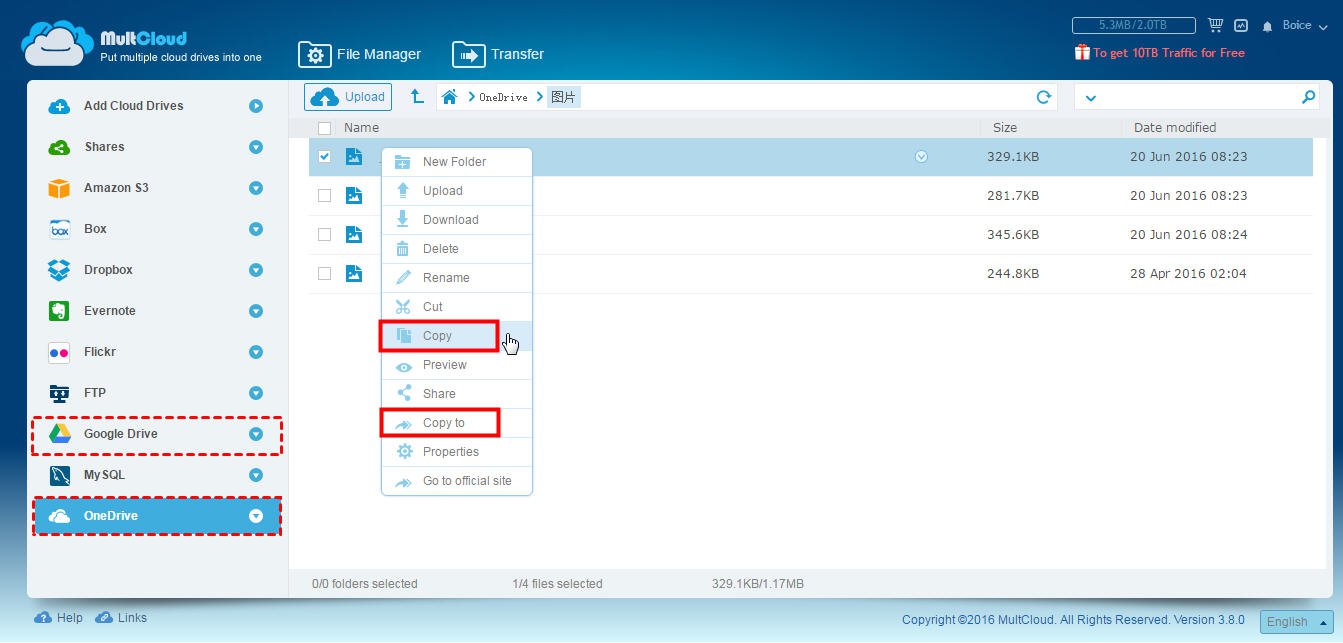Click the Help question mark icon
This screenshot has width=1343, height=643.
click(x=43, y=618)
